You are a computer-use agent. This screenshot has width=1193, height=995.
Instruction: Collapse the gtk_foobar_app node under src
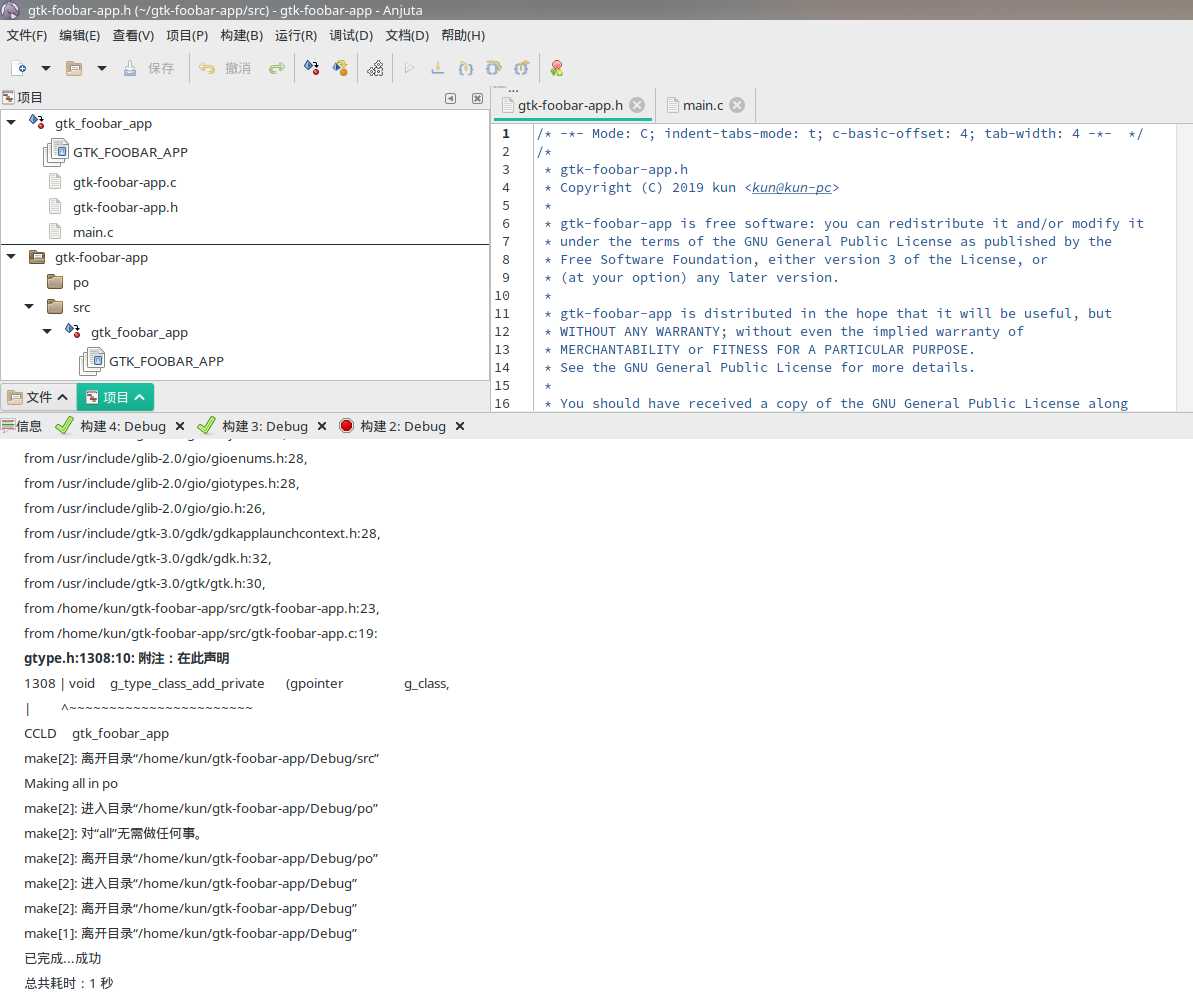tap(47, 332)
